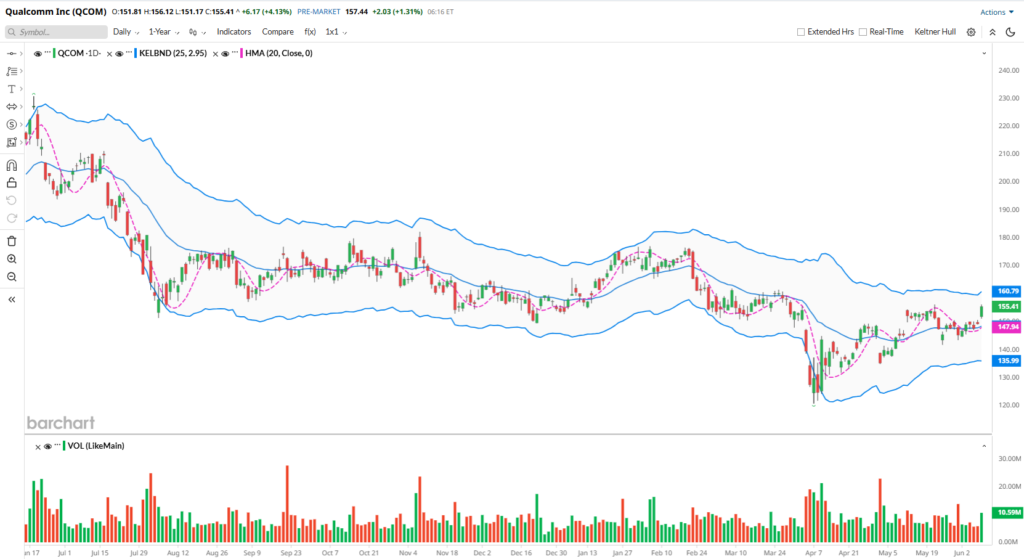Switch to dark mode with moon icon
This screenshot has height=559, width=1024.
point(1008,32)
